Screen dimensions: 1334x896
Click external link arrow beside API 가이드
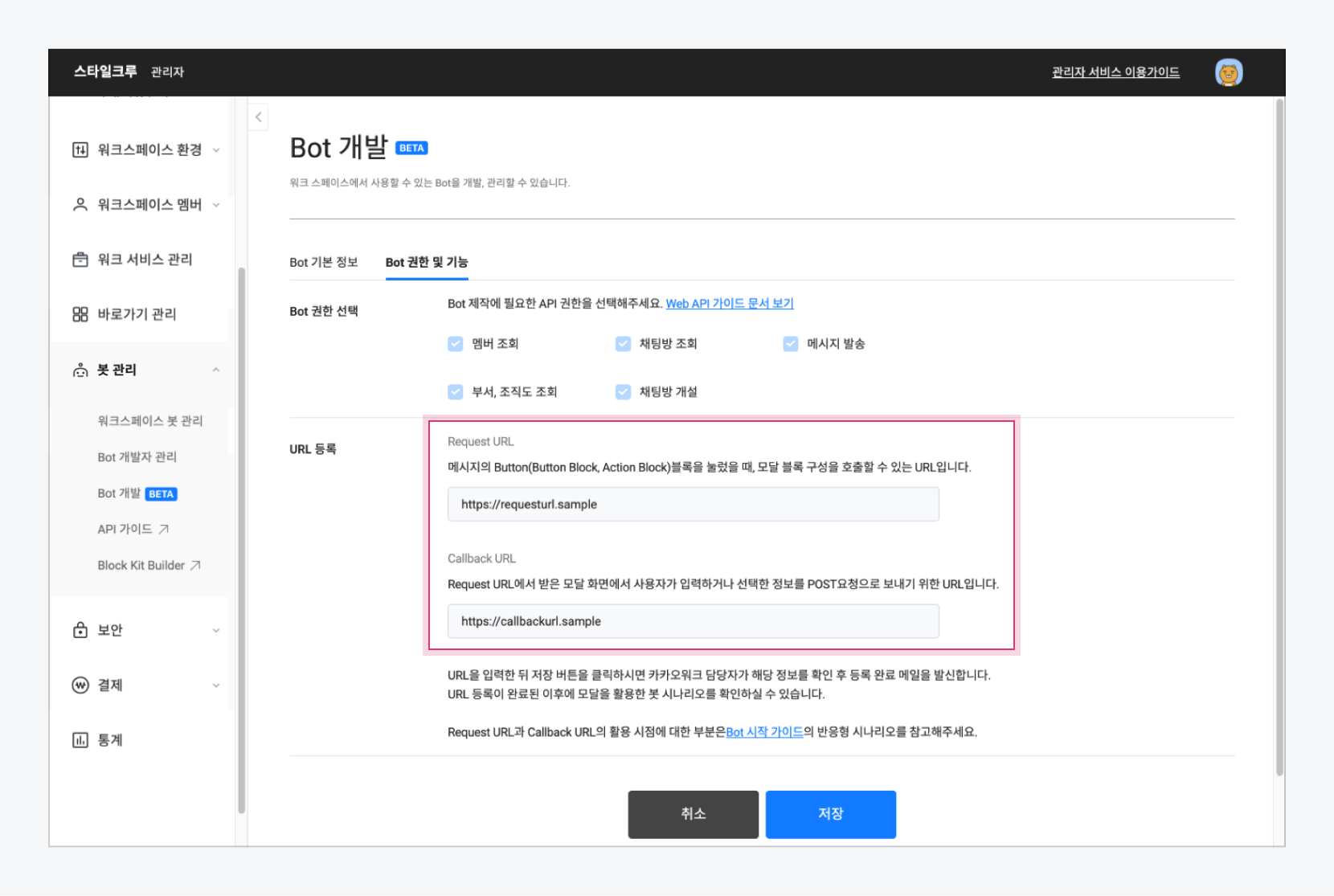(x=164, y=529)
